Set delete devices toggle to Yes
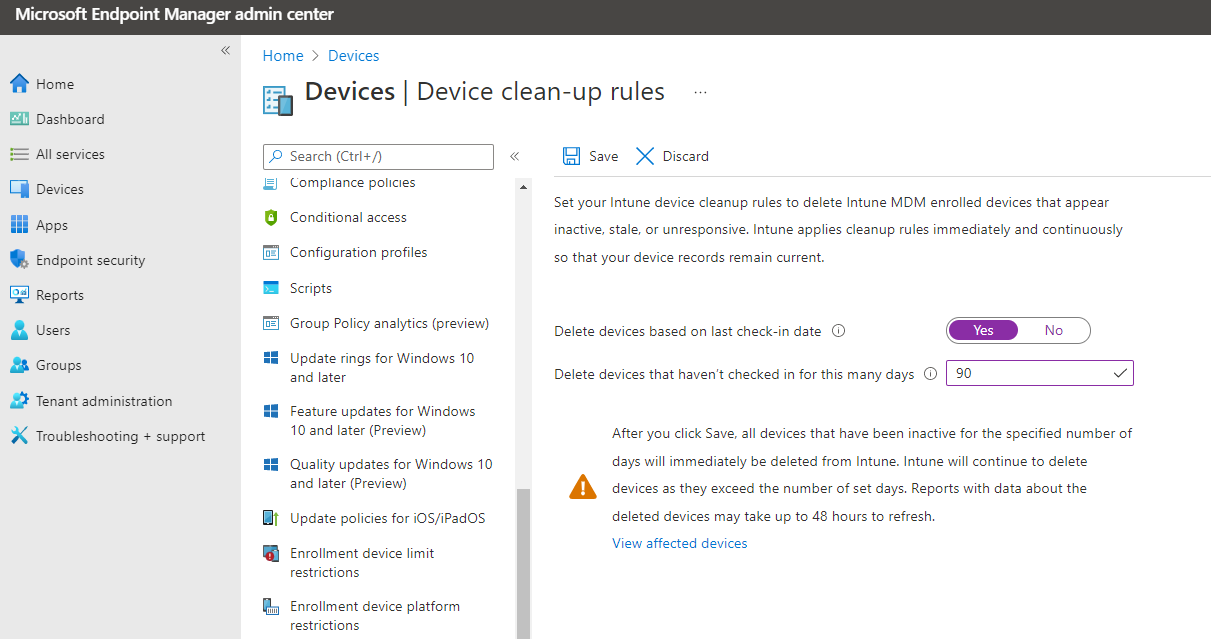The width and height of the screenshot is (1211, 639). pos(983,330)
